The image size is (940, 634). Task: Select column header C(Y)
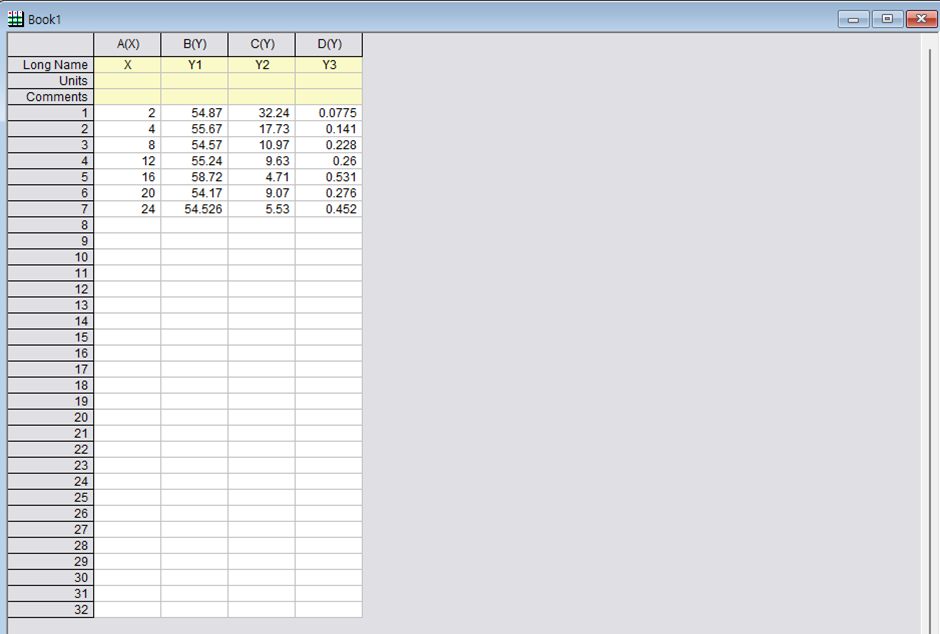click(262, 44)
